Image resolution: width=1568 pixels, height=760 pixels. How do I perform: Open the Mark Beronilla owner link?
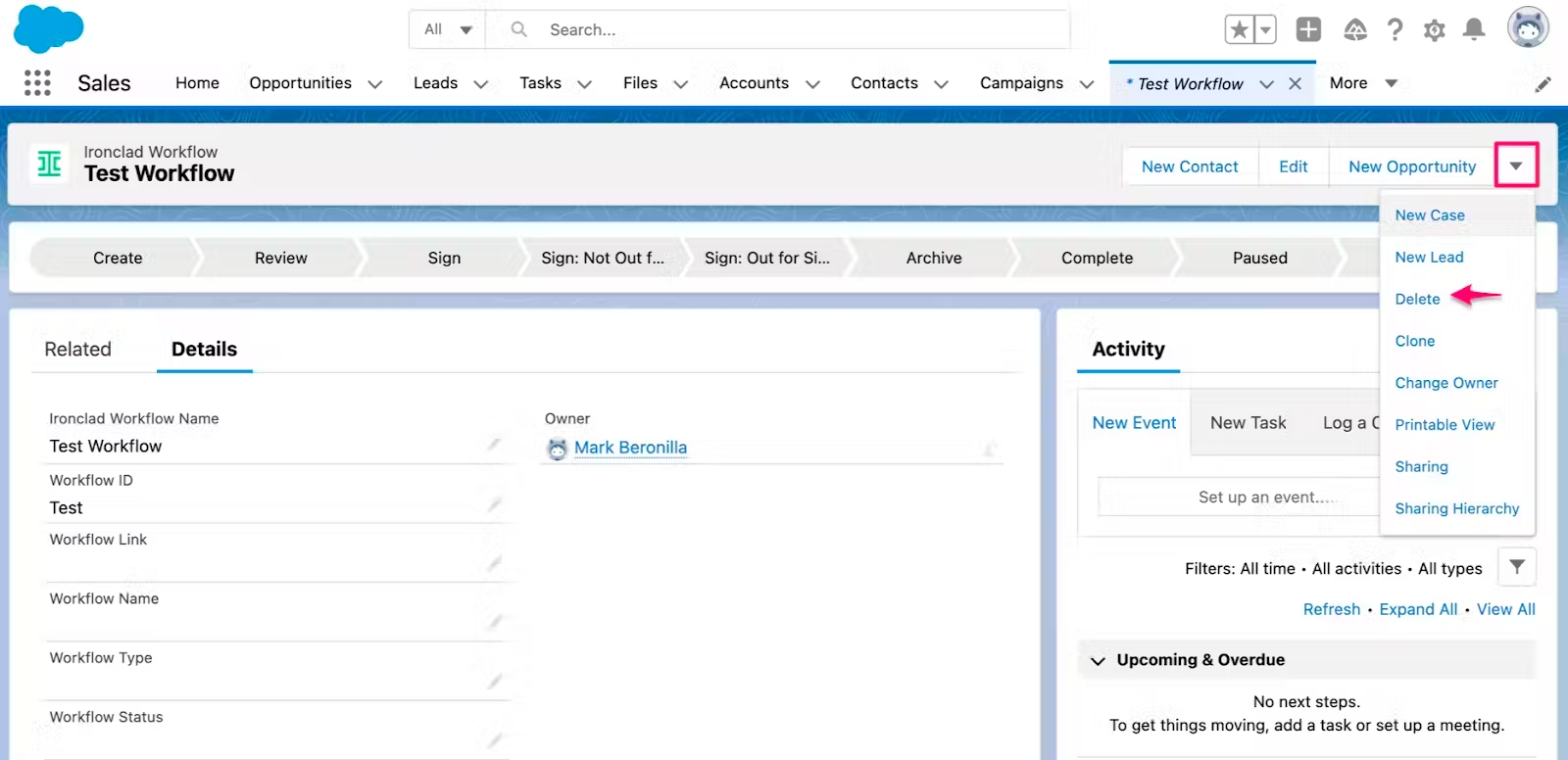point(630,448)
